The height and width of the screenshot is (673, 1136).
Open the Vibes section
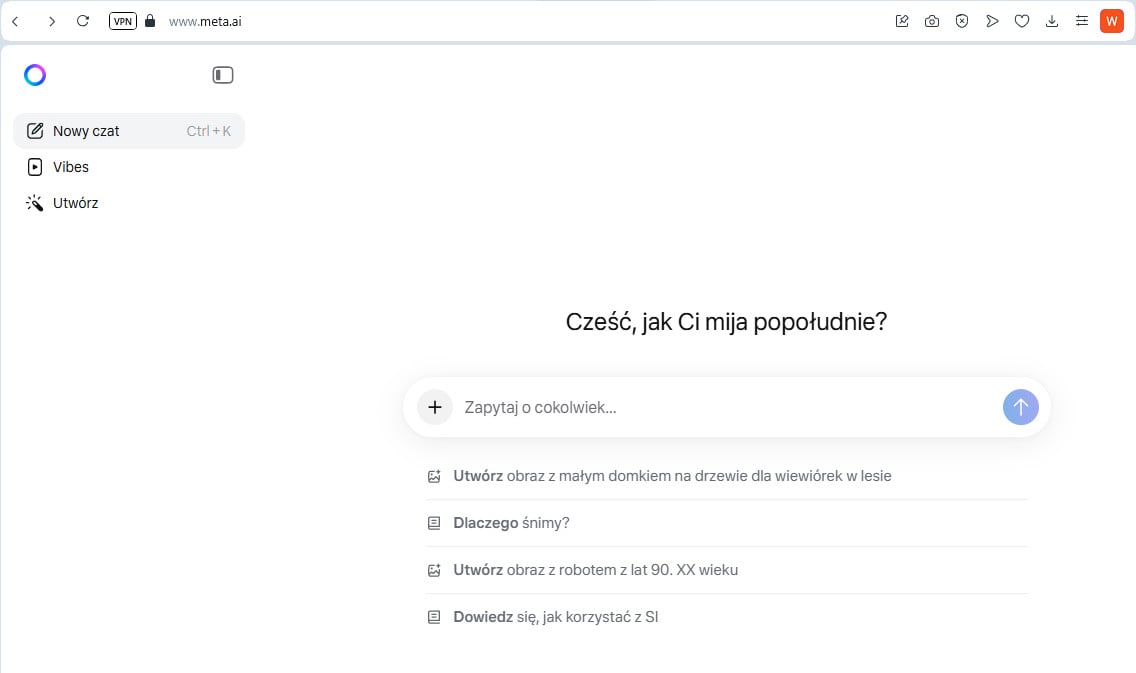pyautogui.click(x=70, y=167)
